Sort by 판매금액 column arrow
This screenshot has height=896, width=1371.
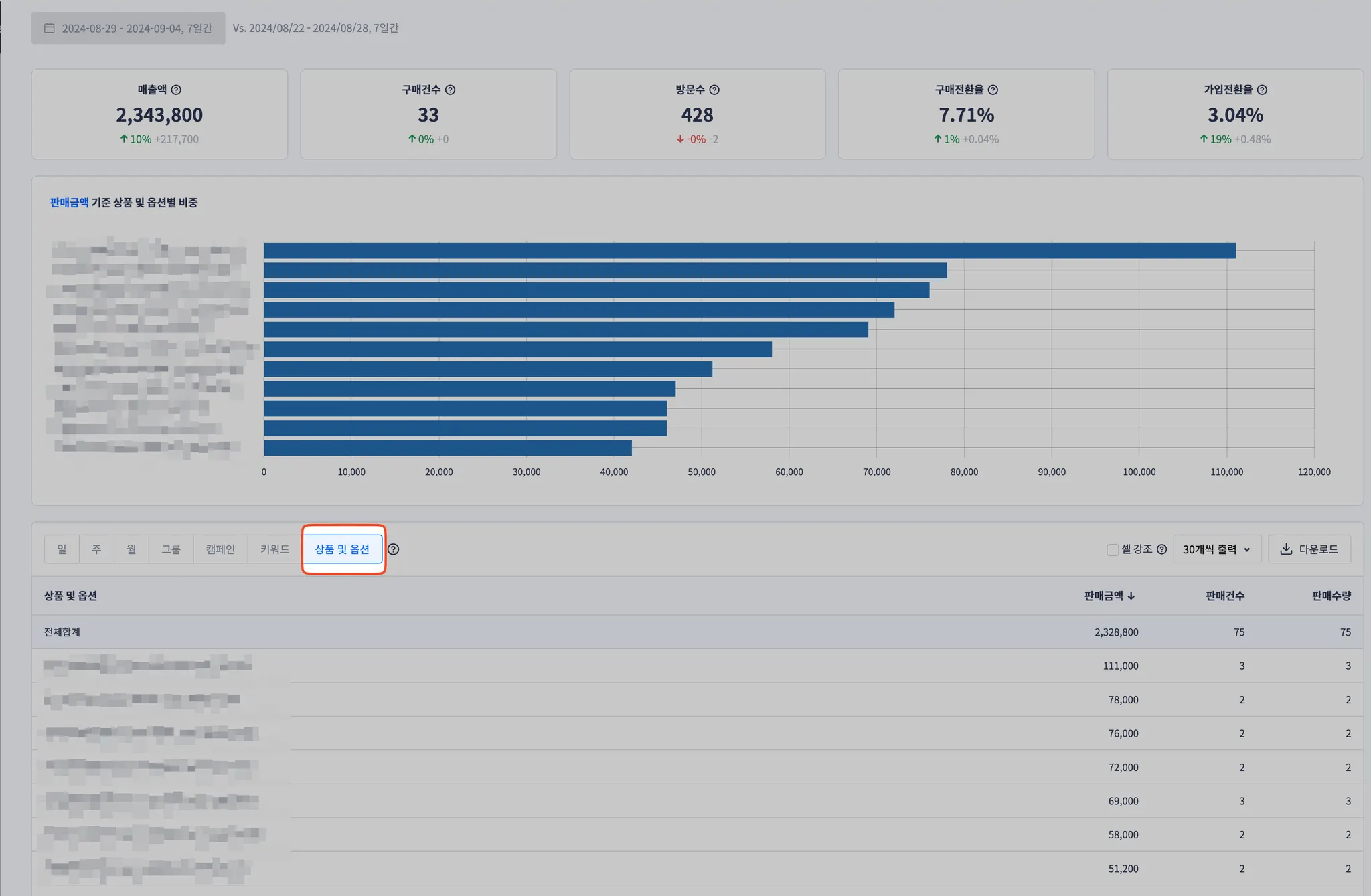[x=1131, y=596]
